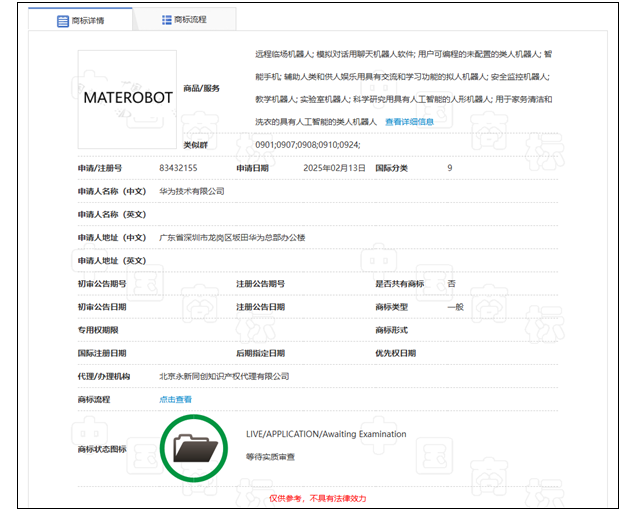
Task: Click the trademark type value 一般
Action: [x=455, y=307]
